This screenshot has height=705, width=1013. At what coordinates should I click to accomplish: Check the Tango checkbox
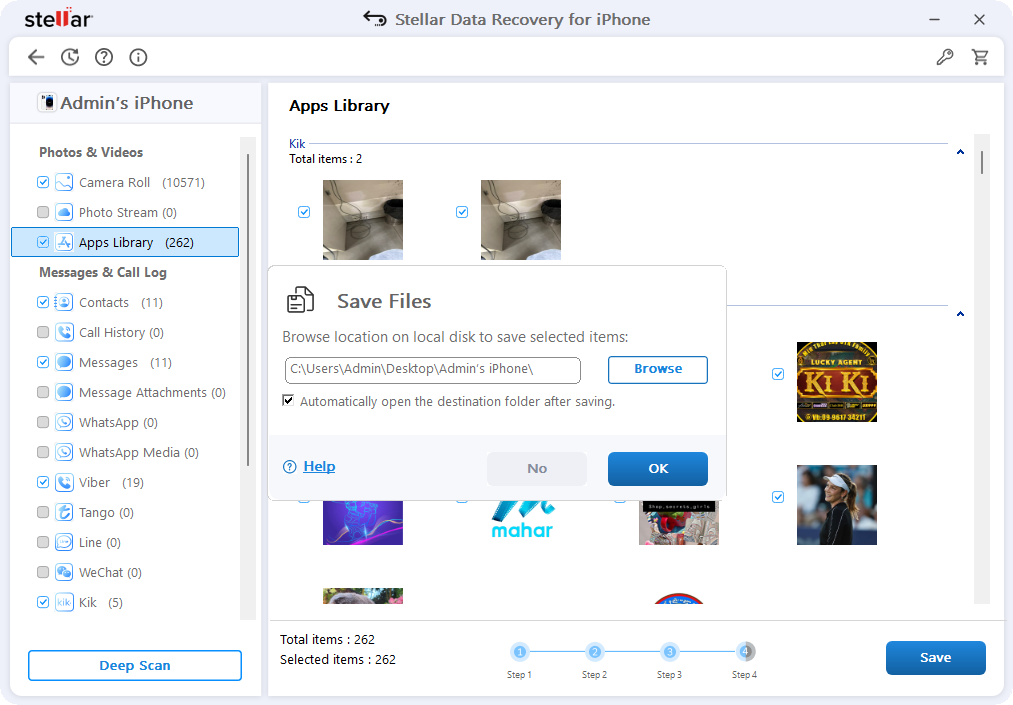point(43,512)
